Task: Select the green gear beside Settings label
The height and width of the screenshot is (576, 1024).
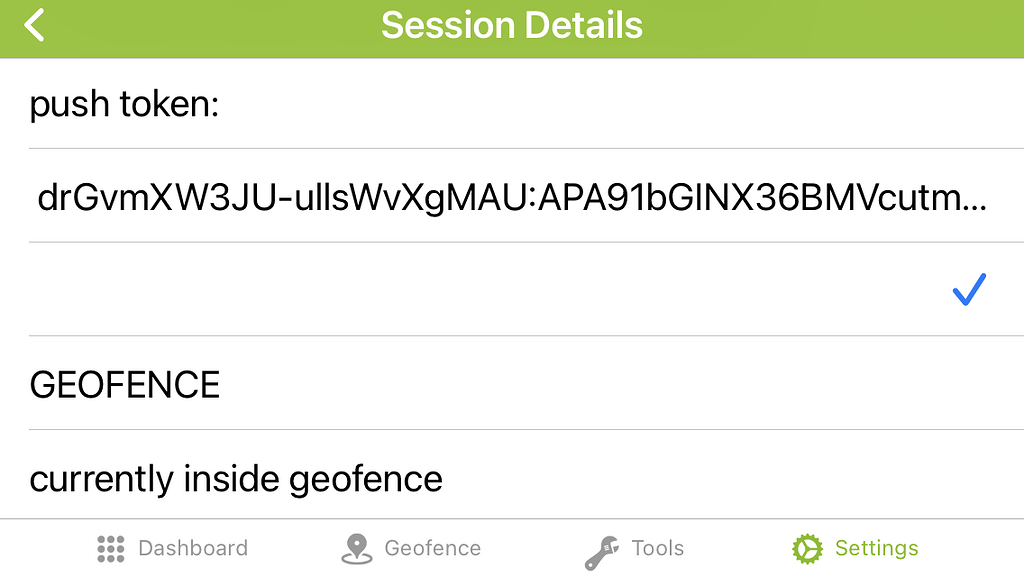Action: point(806,548)
